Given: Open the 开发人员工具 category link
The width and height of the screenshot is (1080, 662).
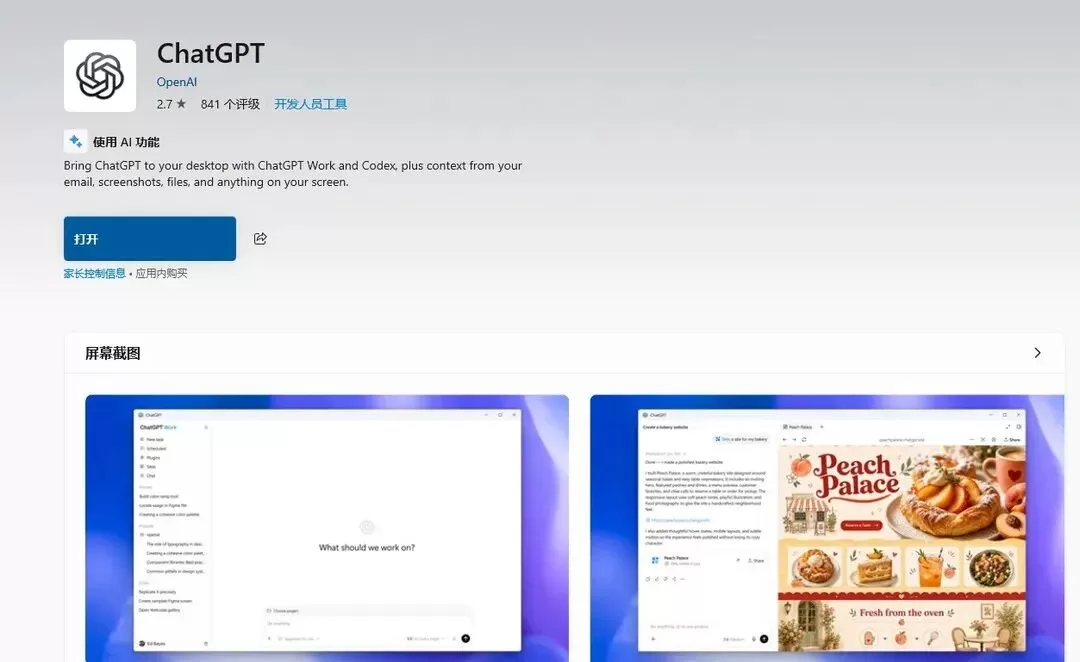Looking at the screenshot, I should tap(311, 104).
